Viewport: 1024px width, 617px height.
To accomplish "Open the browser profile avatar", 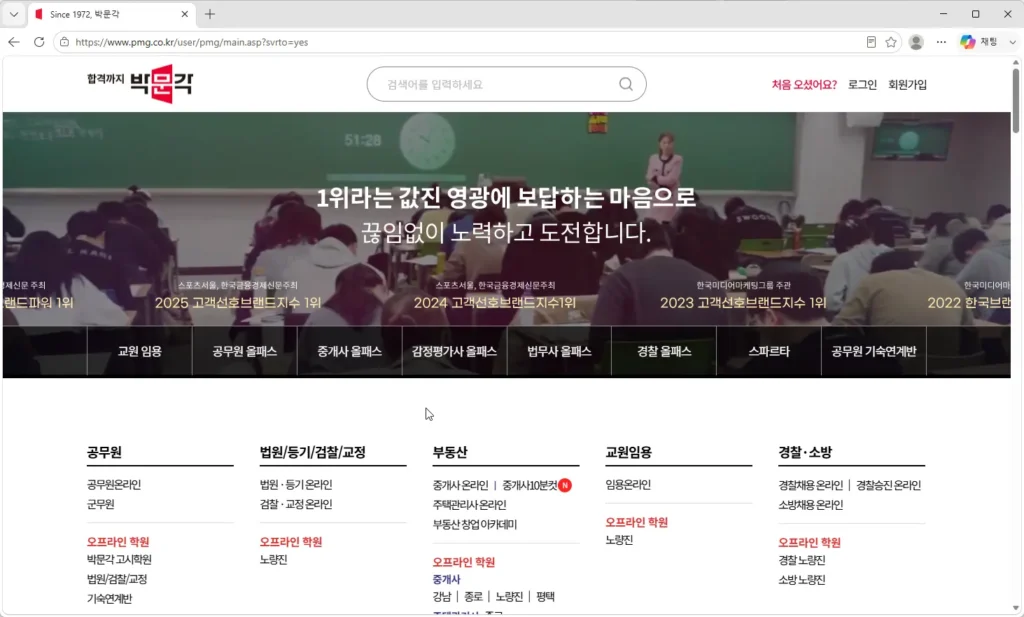I will 916,42.
